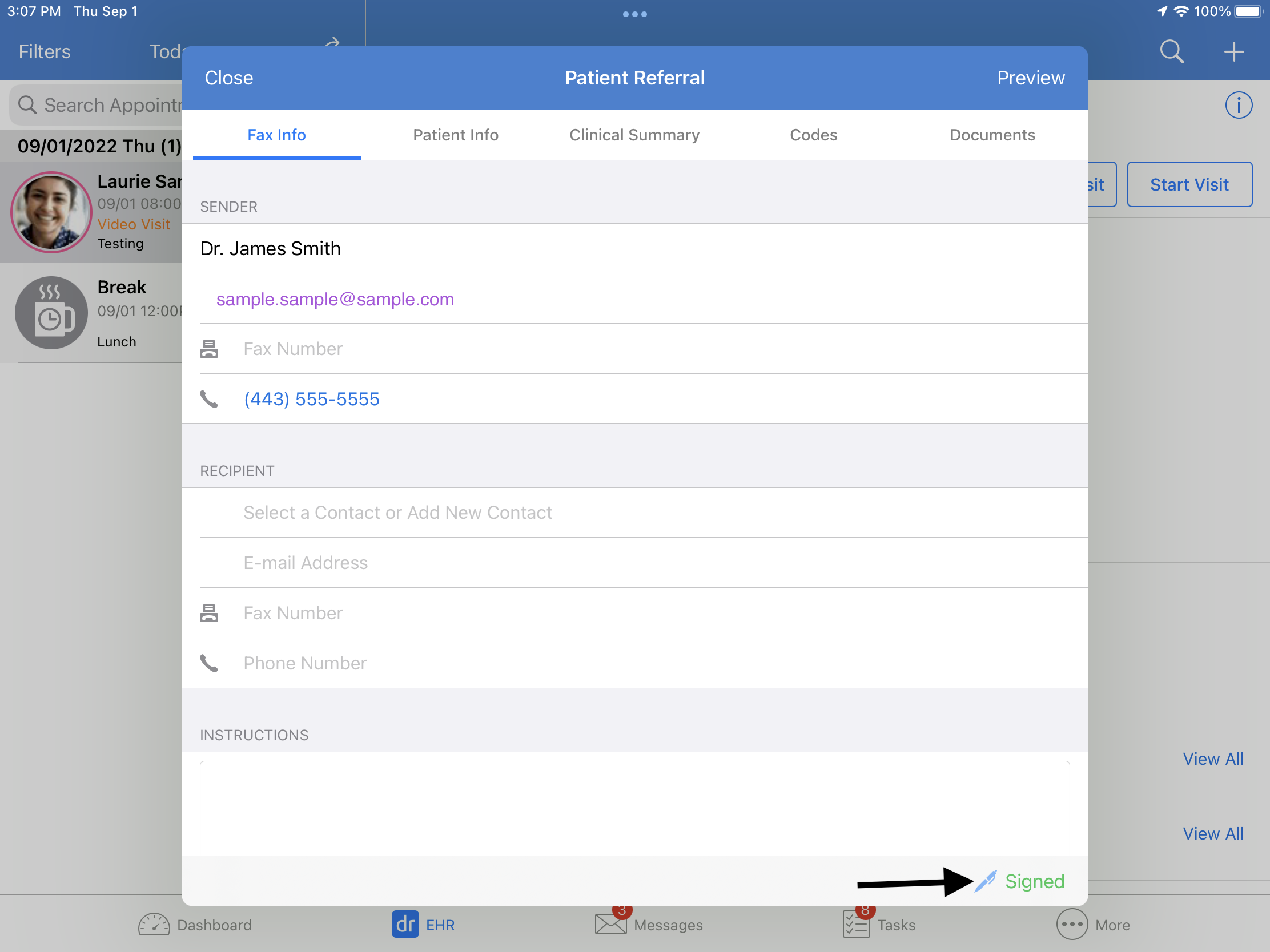Viewport: 1270px width, 952px height.
Task: Toggle the Fax Info tab view
Action: click(x=276, y=134)
